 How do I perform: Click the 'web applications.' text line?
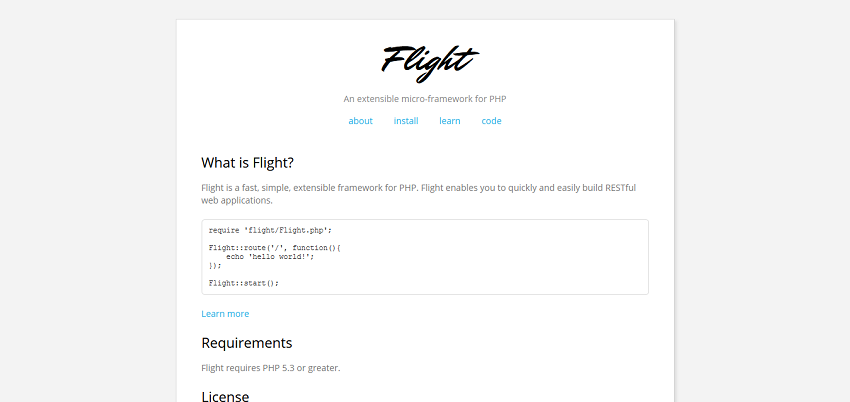tap(237, 200)
